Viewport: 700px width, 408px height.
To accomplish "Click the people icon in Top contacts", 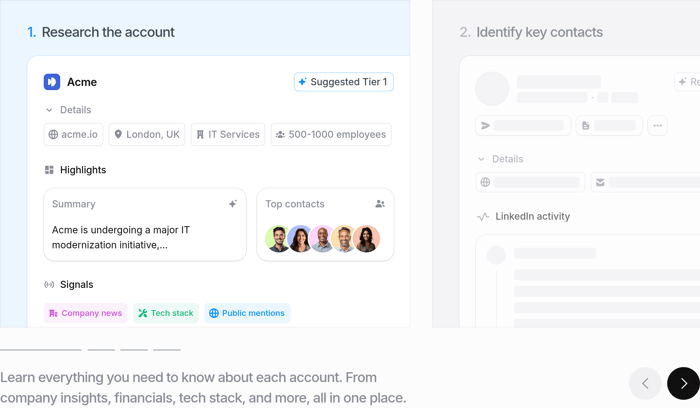I will (x=380, y=204).
